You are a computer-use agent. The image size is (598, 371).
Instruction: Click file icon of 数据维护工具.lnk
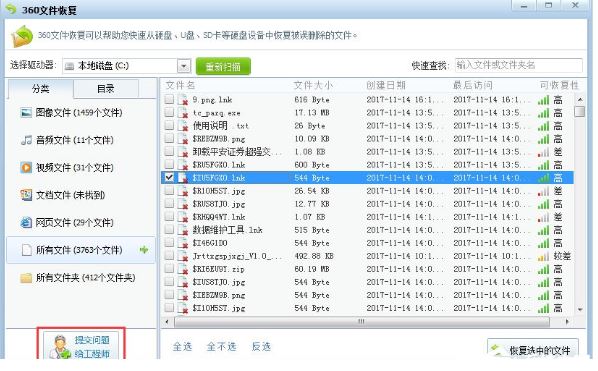click(183, 230)
